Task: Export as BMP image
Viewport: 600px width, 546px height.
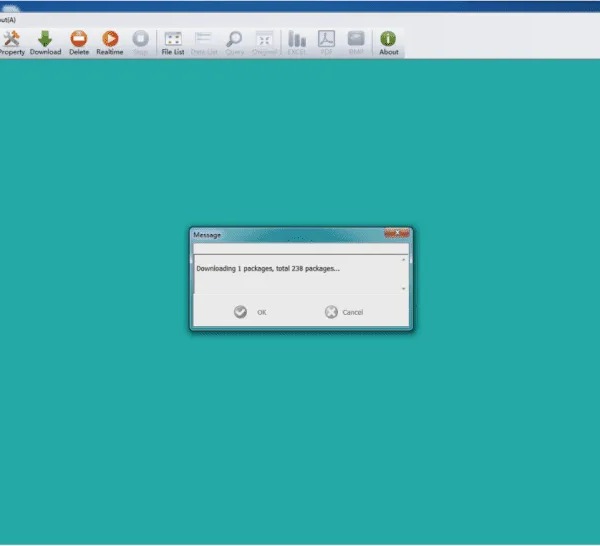Action: tap(356, 41)
